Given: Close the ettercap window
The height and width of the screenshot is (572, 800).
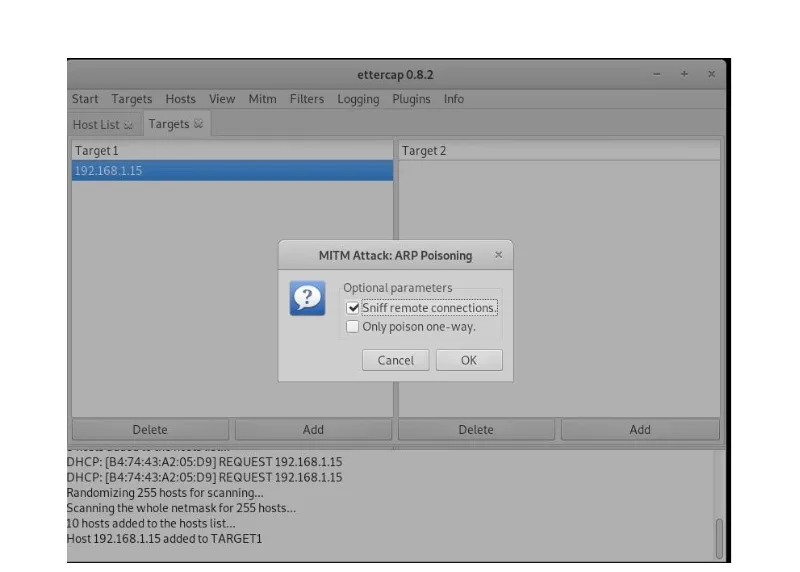Looking at the screenshot, I should (x=711, y=74).
